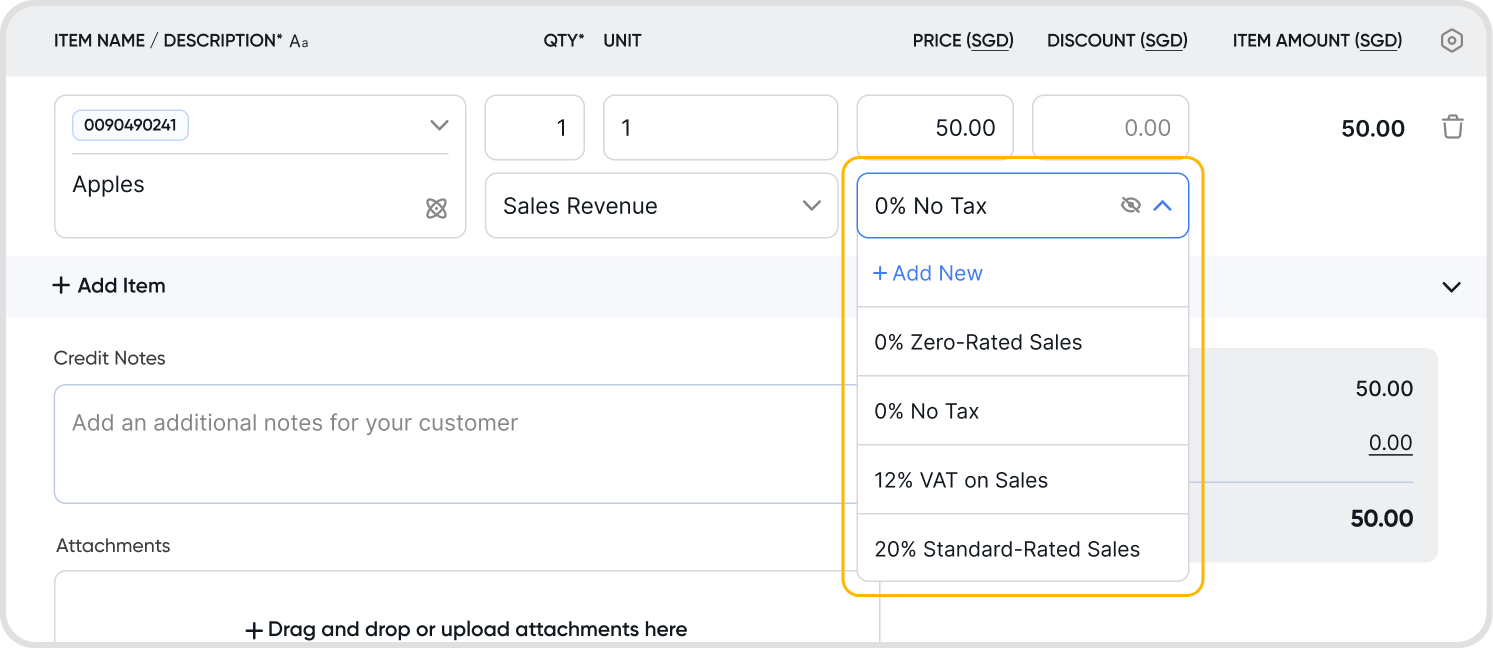Expand the chevron beside Add Item row

[x=1451, y=287]
